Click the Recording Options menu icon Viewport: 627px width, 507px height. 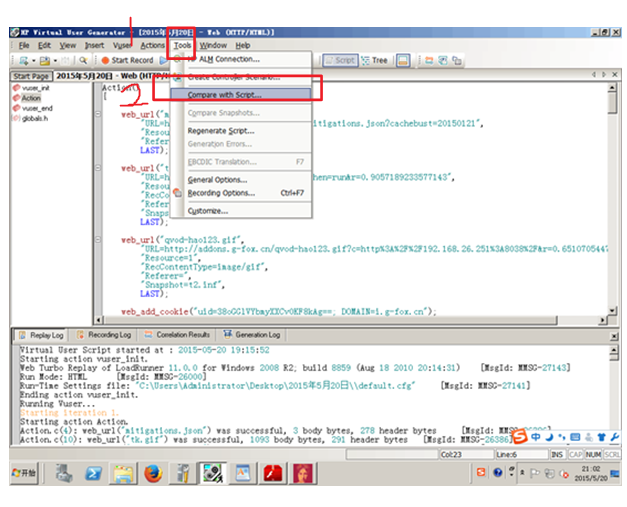coord(177,193)
